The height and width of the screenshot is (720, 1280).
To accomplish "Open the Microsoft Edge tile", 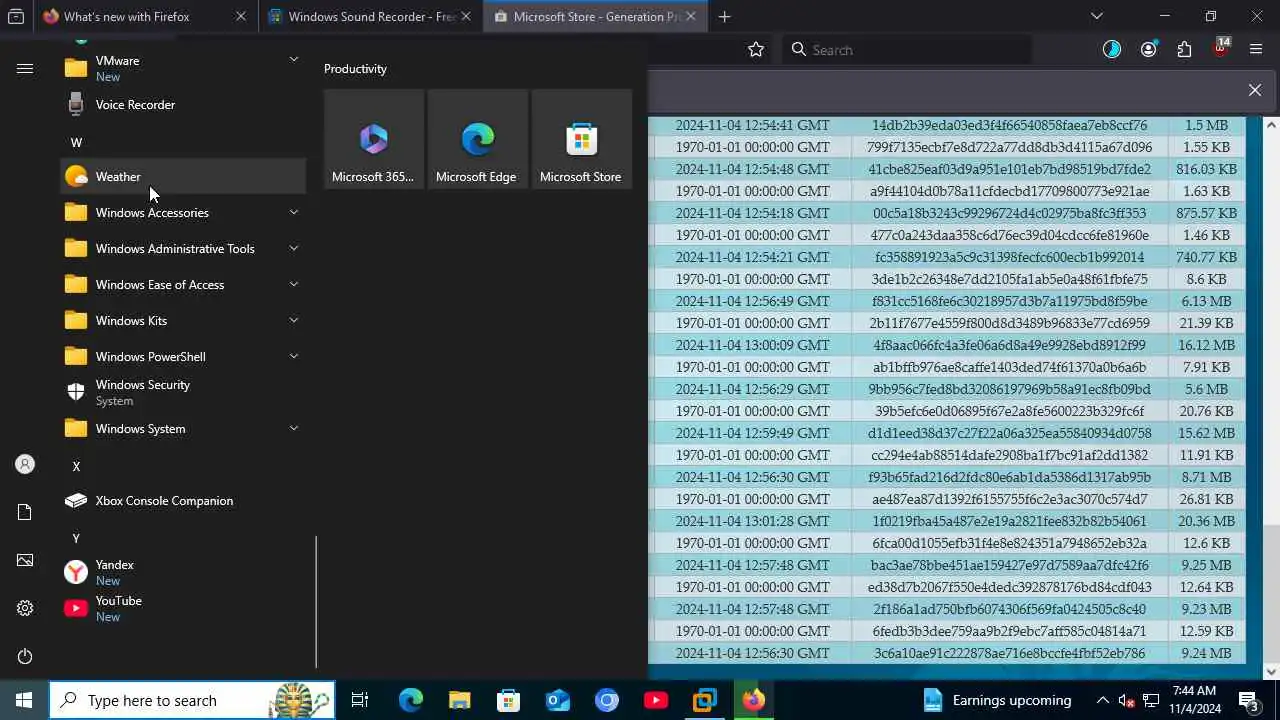I will pos(477,140).
